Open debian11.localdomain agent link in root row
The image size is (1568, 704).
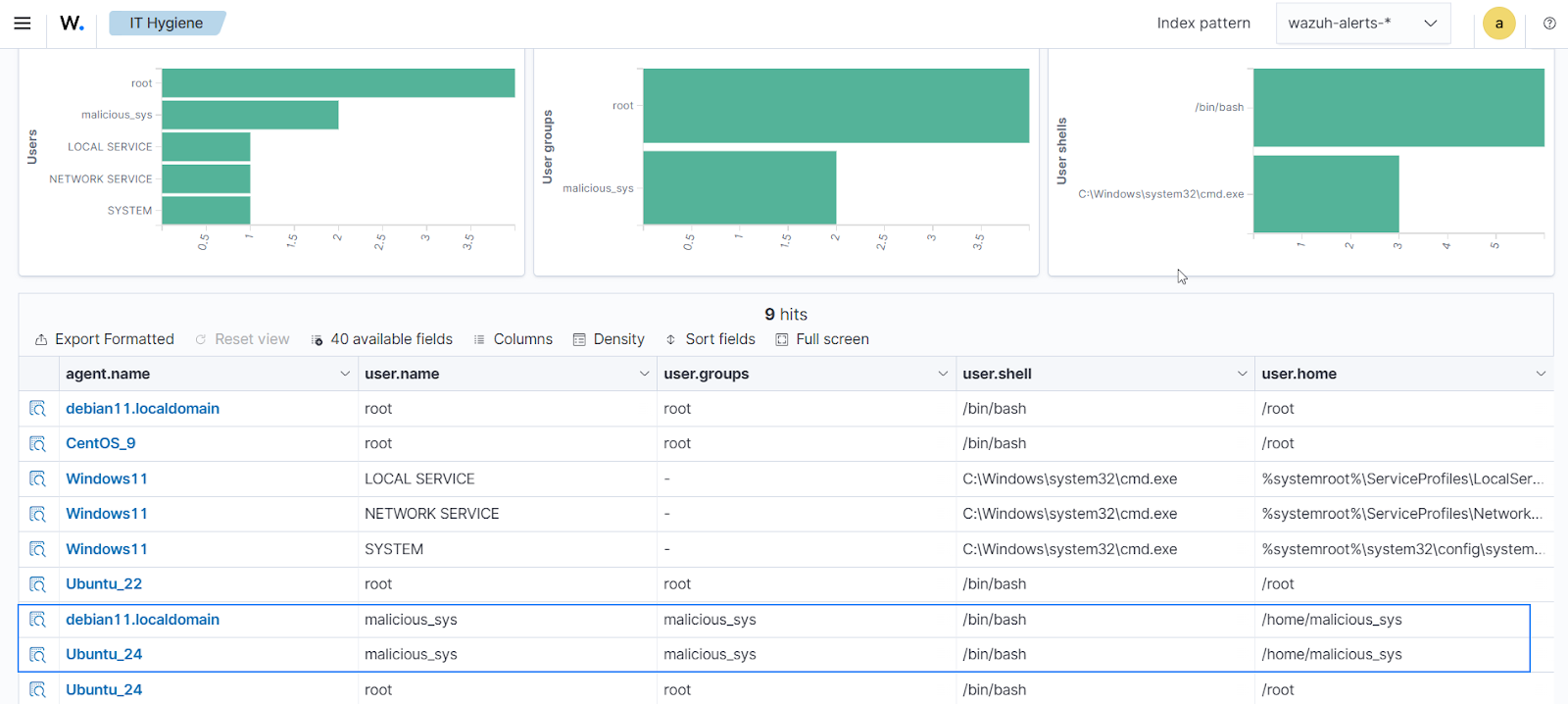click(142, 409)
